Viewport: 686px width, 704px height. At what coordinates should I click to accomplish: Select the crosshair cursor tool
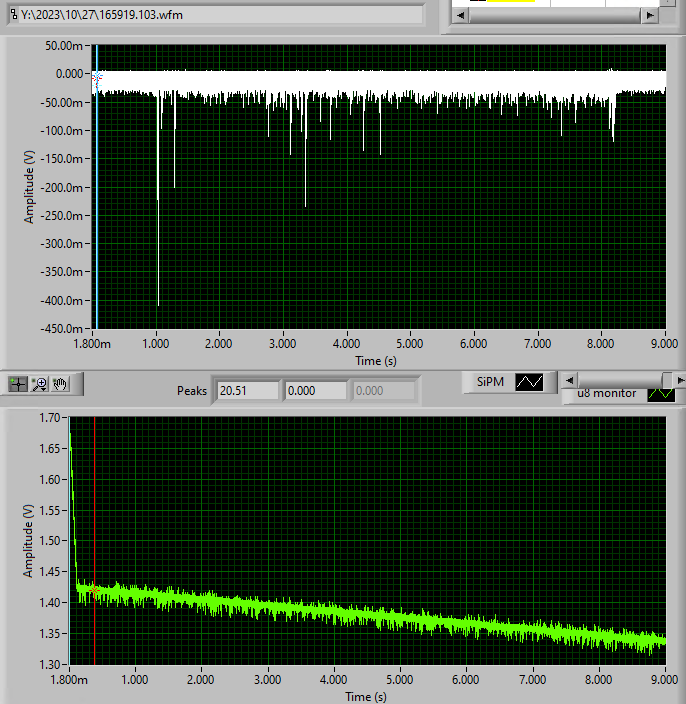point(18,384)
